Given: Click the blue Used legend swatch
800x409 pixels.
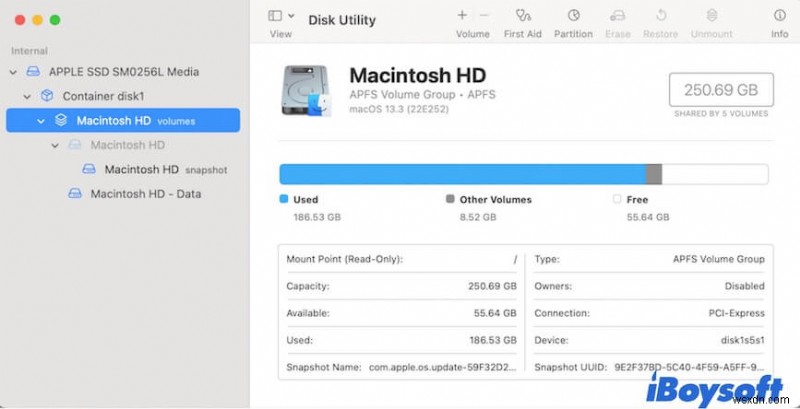Looking at the screenshot, I should point(284,199).
